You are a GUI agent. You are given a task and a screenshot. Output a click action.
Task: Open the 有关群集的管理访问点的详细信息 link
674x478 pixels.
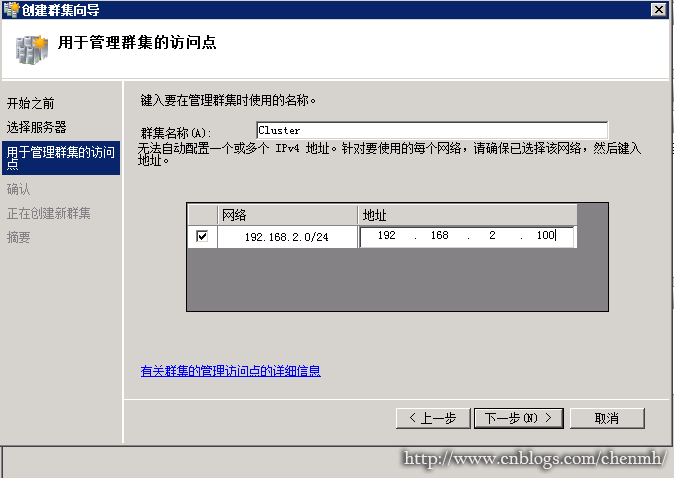[x=230, y=371]
